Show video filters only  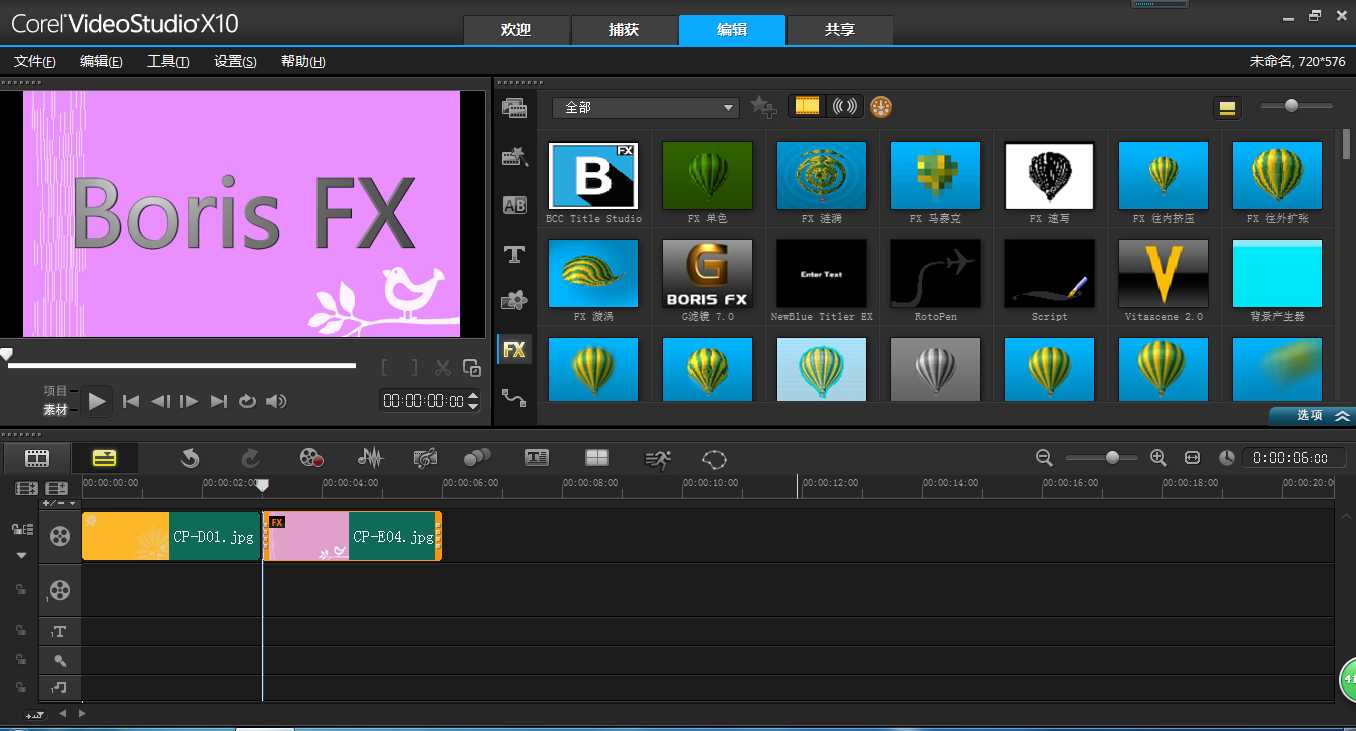click(x=807, y=106)
